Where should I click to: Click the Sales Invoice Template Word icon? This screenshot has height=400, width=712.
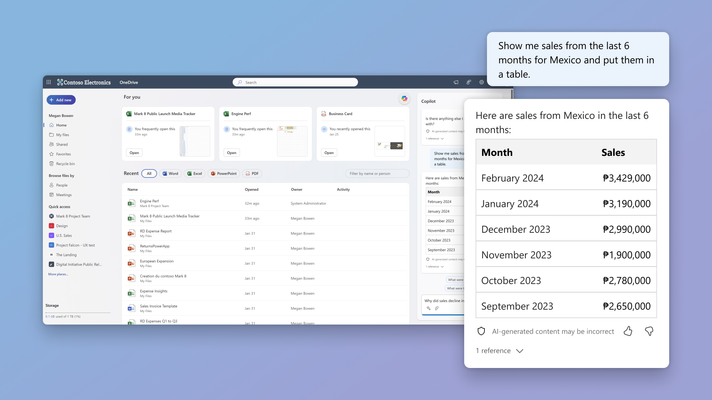[x=131, y=308]
